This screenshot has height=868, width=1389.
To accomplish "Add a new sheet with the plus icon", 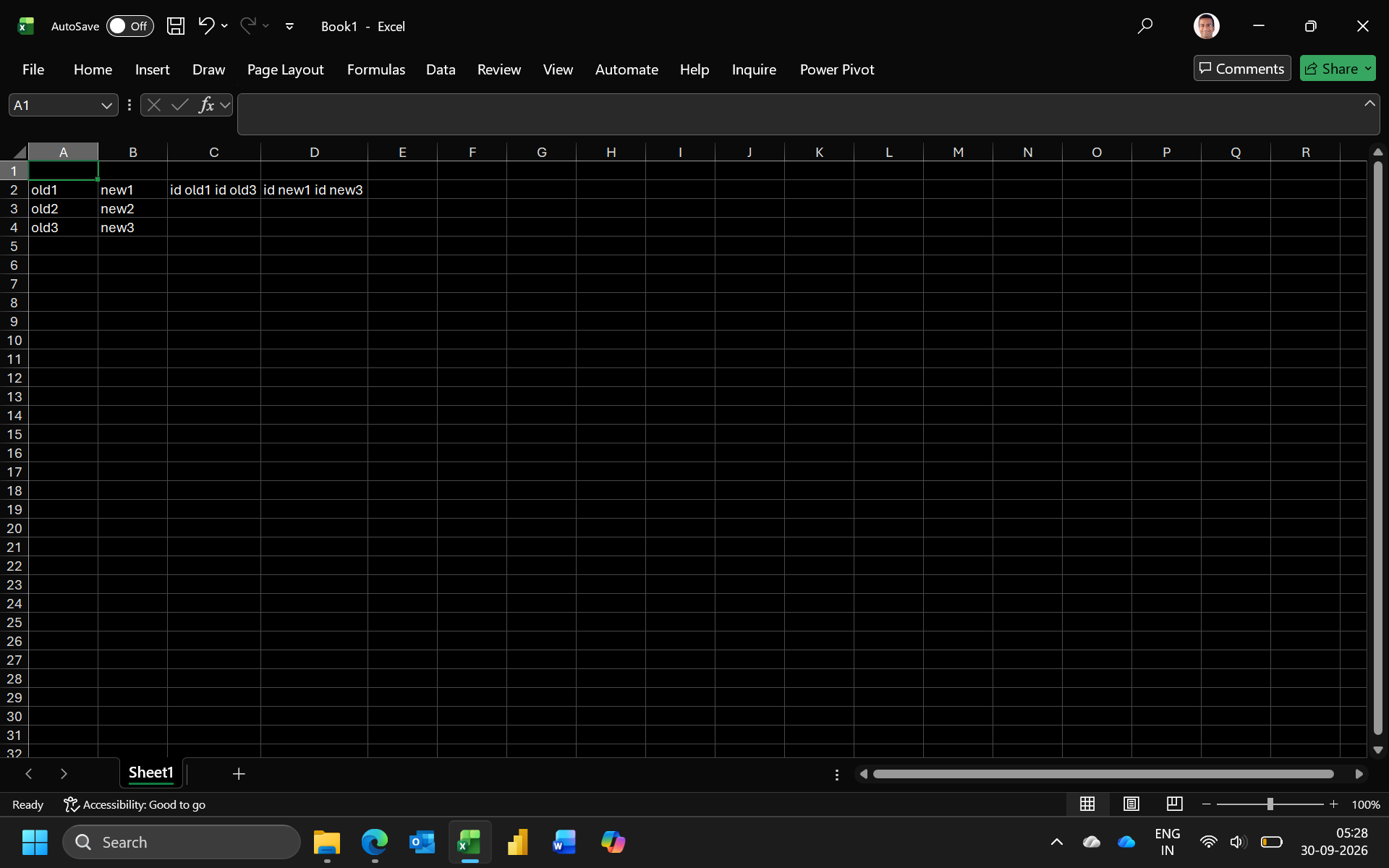I will (x=239, y=774).
